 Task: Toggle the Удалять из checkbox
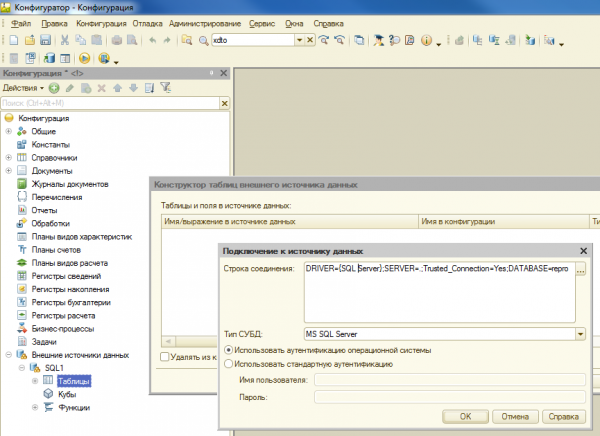(167, 357)
